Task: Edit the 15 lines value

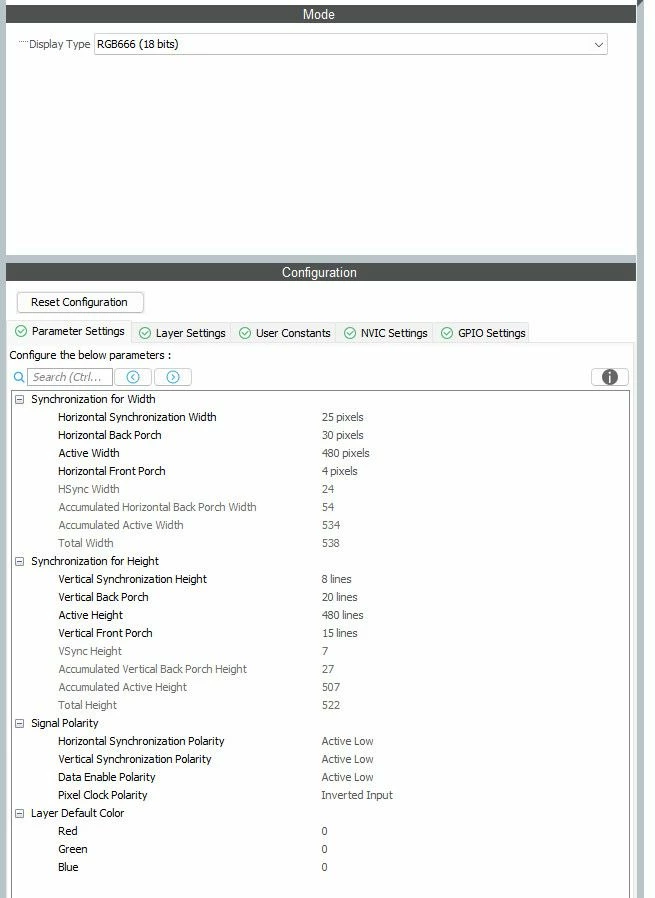Action: pos(340,633)
